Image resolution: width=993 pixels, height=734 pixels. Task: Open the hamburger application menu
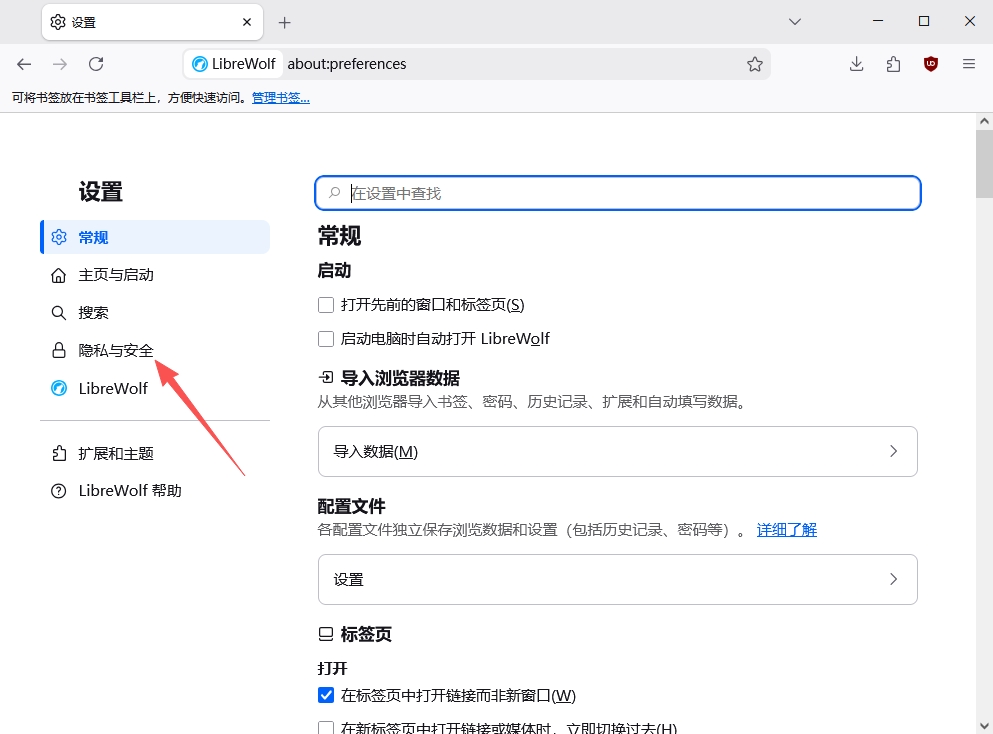click(968, 64)
